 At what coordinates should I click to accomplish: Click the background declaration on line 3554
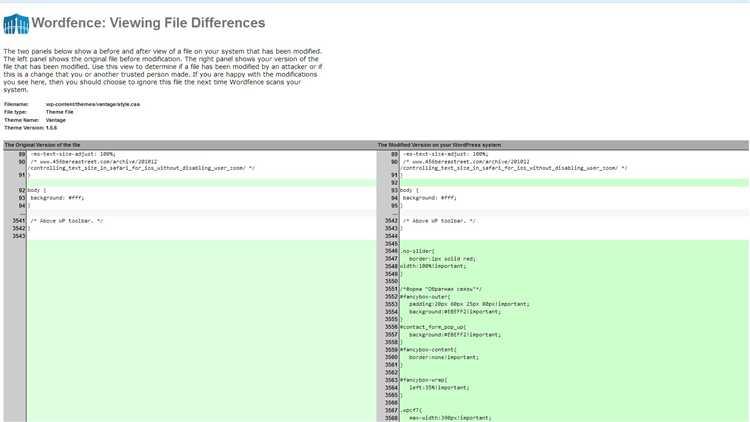click(455, 312)
